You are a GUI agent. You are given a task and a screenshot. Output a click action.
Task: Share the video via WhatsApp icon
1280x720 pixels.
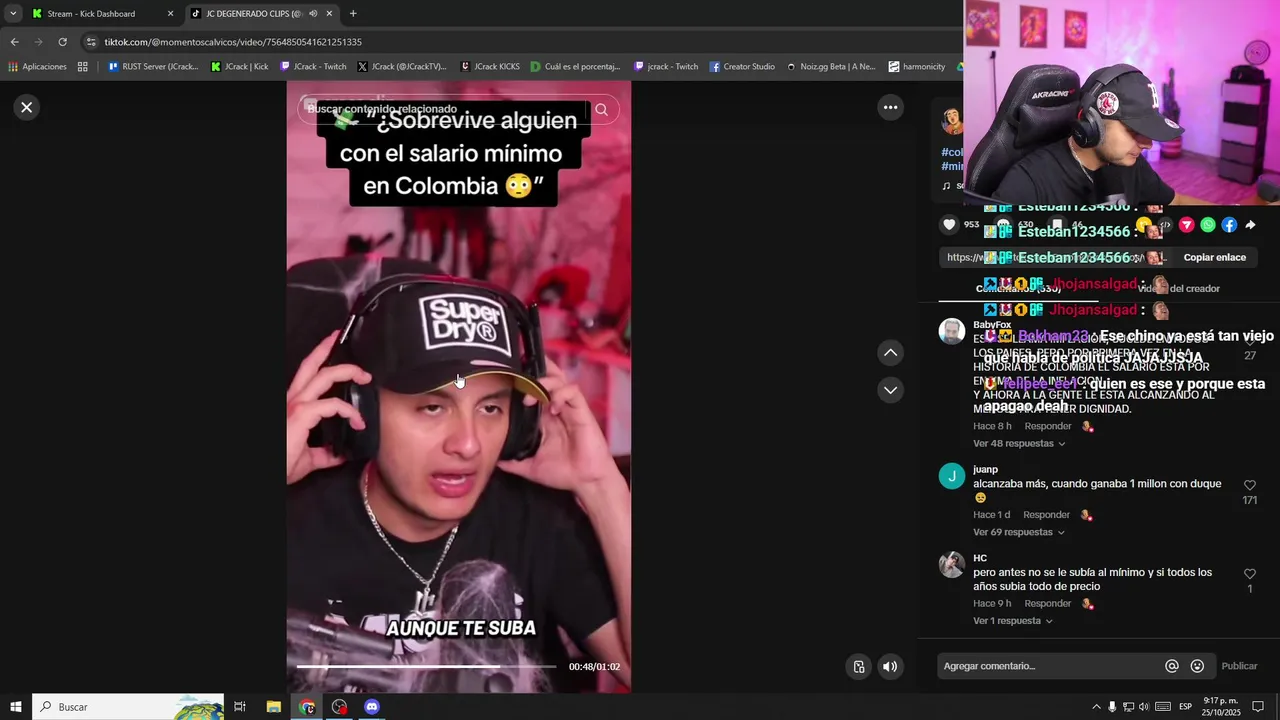click(1208, 225)
